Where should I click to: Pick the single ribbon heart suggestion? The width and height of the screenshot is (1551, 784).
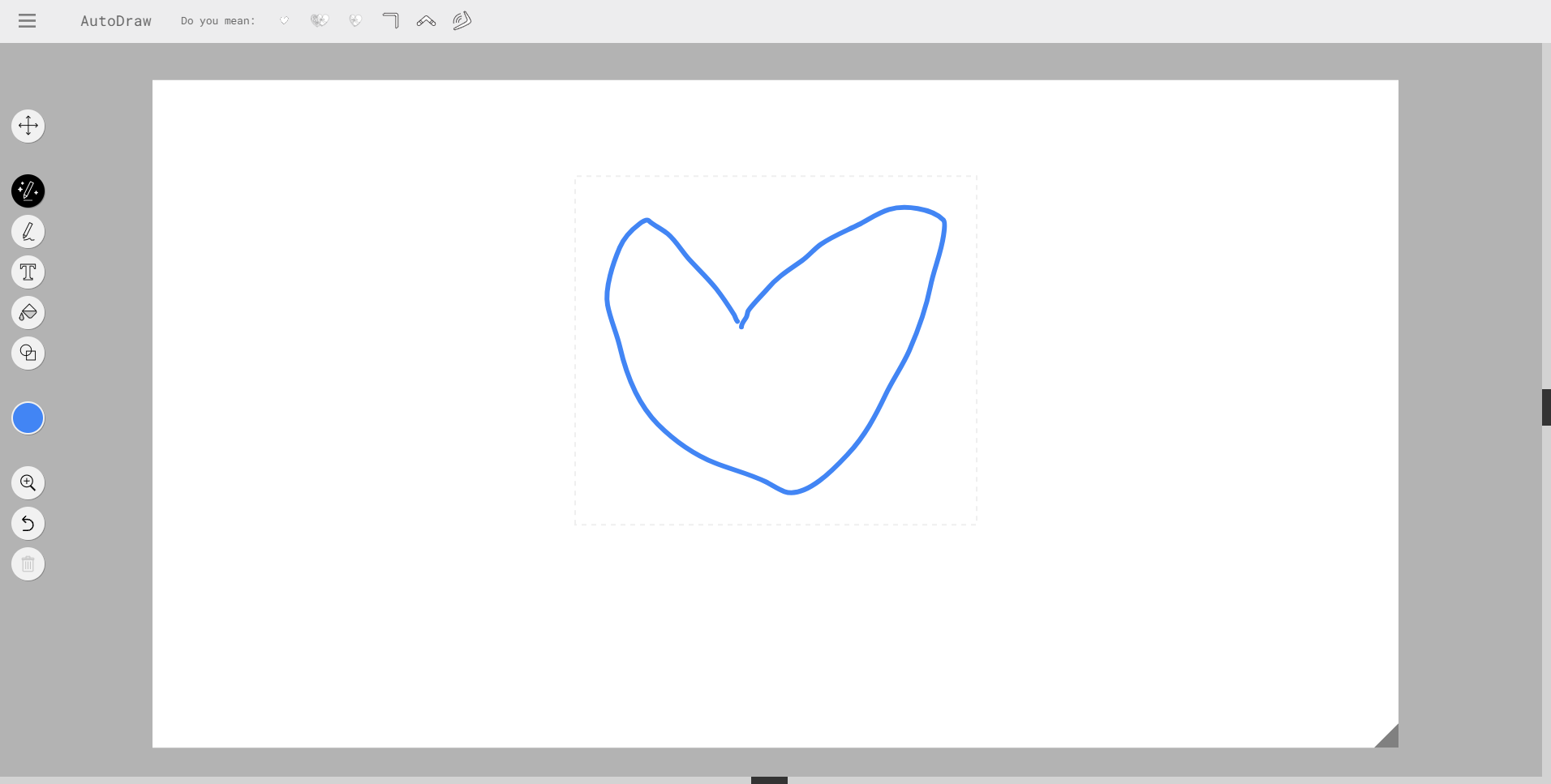(355, 21)
